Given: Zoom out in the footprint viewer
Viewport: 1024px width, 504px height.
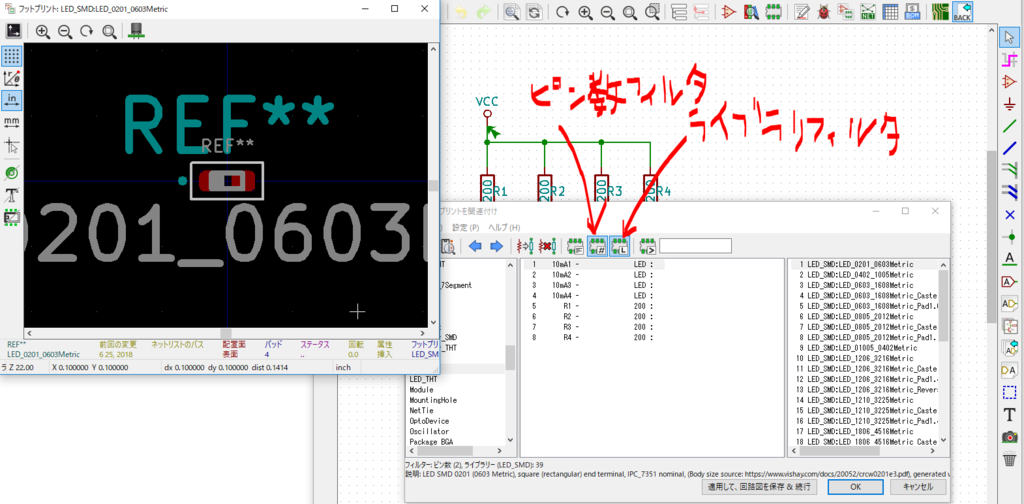Looking at the screenshot, I should click(x=65, y=31).
